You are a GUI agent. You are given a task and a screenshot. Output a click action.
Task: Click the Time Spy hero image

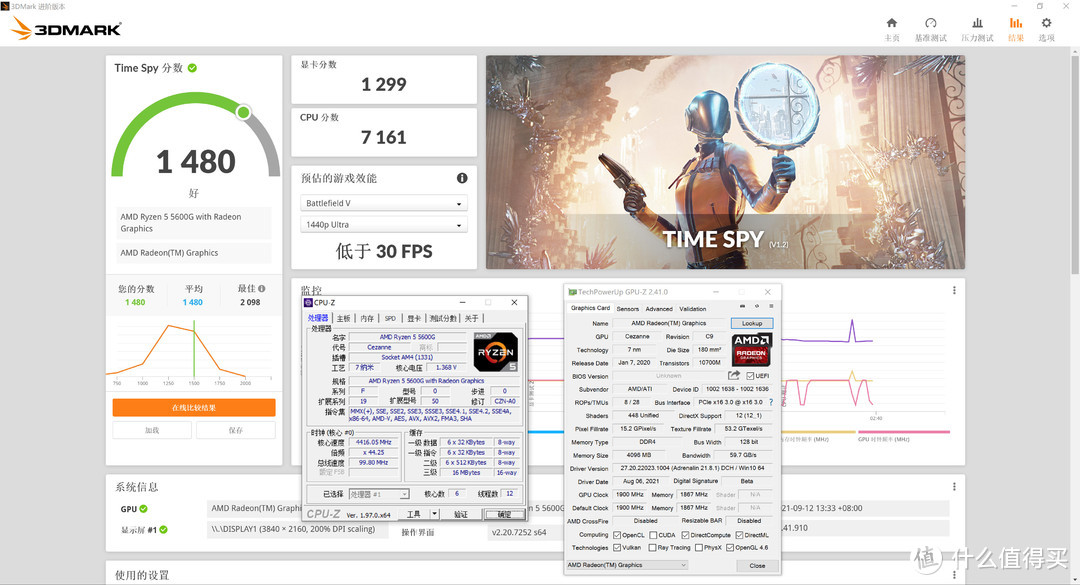click(725, 162)
